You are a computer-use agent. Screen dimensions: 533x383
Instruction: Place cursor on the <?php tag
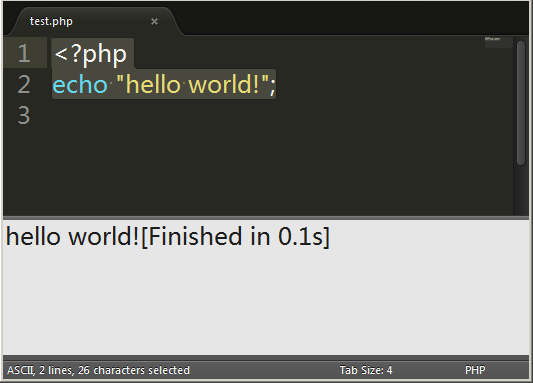(x=90, y=54)
